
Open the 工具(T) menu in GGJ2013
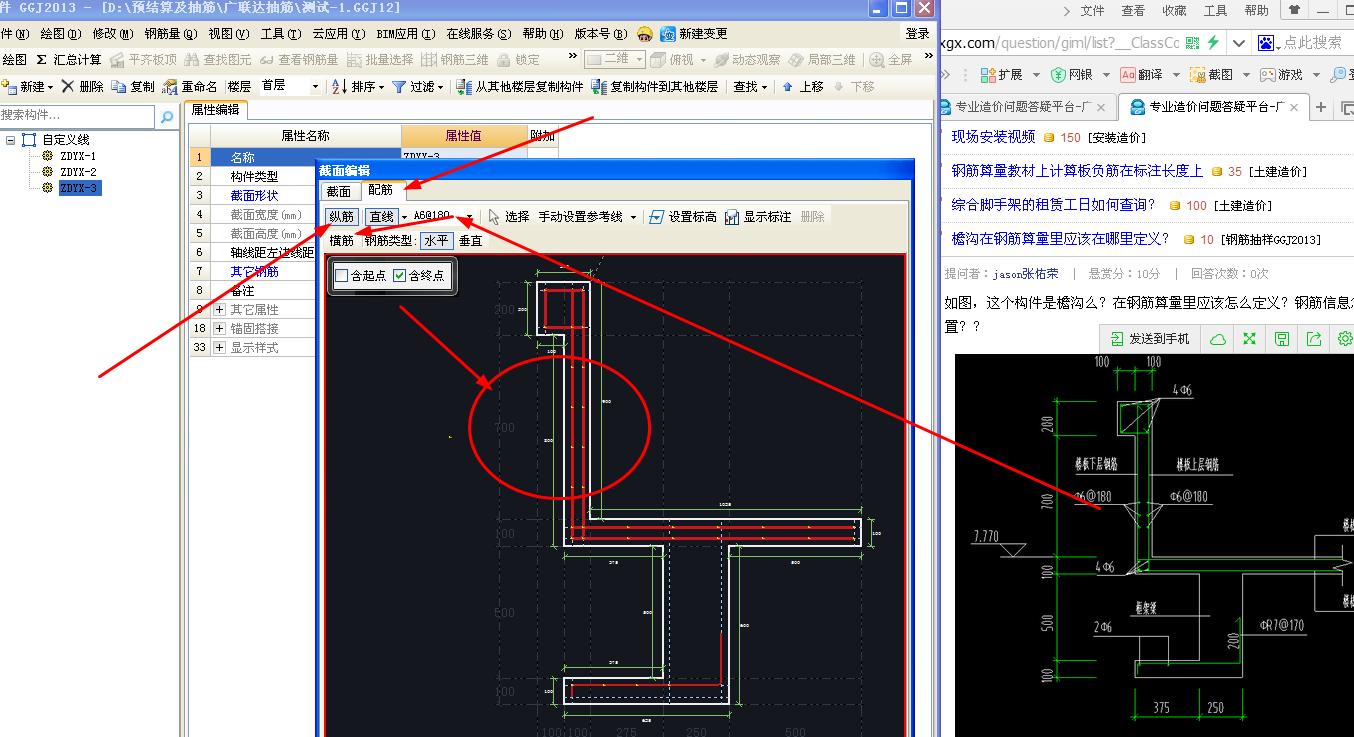click(281, 34)
